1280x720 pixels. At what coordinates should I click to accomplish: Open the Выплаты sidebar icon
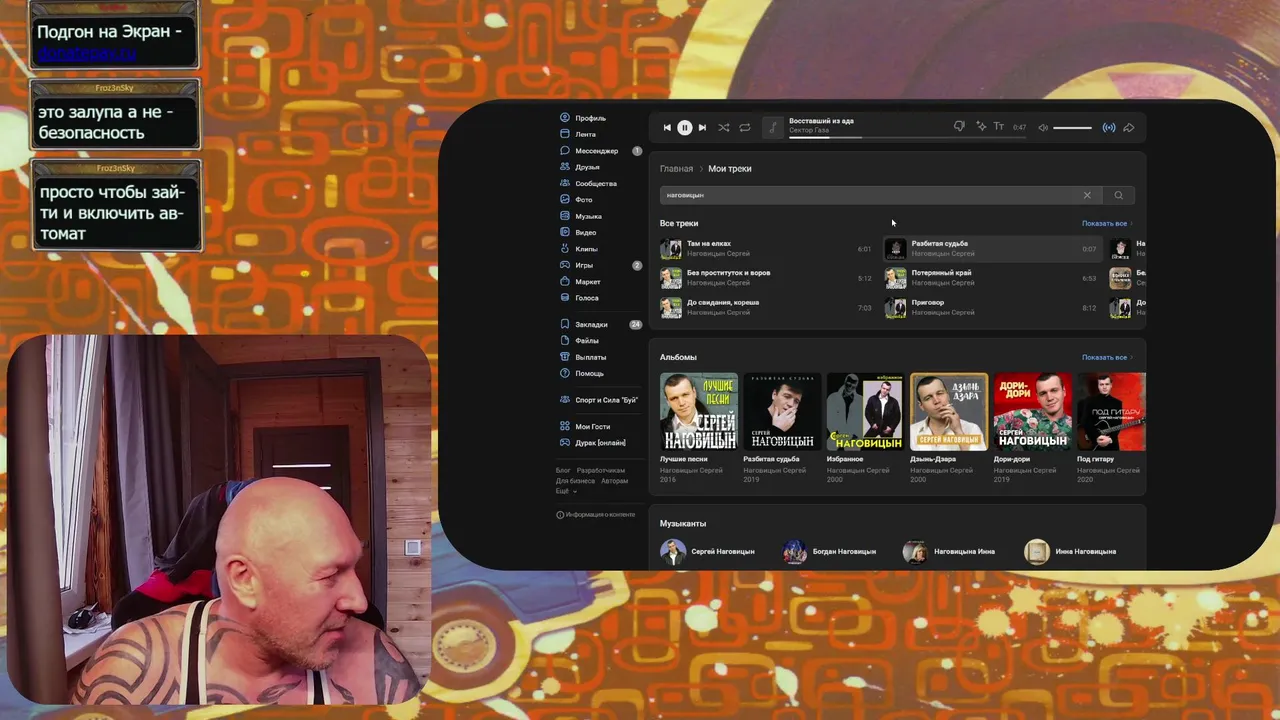(565, 357)
